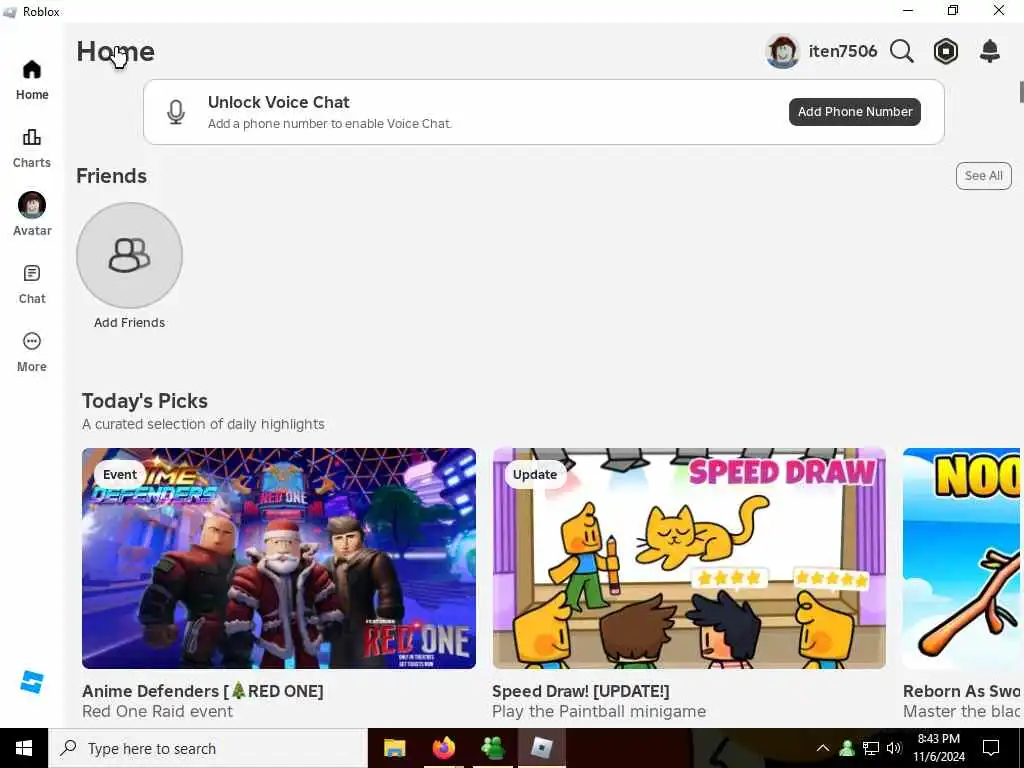Image resolution: width=1024 pixels, height=768 pixels.
Task: Click the page vertical scrollbar thumb
Action: pyautogui.click(x=1021, y=91)
